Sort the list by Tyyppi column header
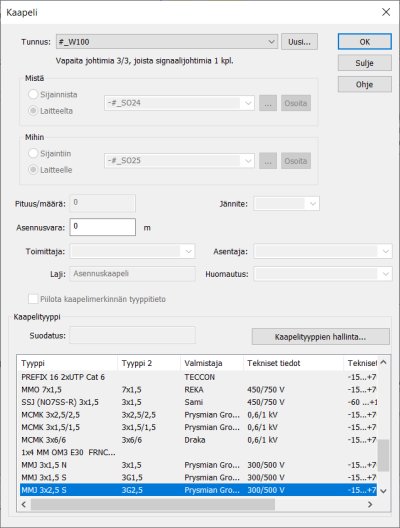 [68, 363]
